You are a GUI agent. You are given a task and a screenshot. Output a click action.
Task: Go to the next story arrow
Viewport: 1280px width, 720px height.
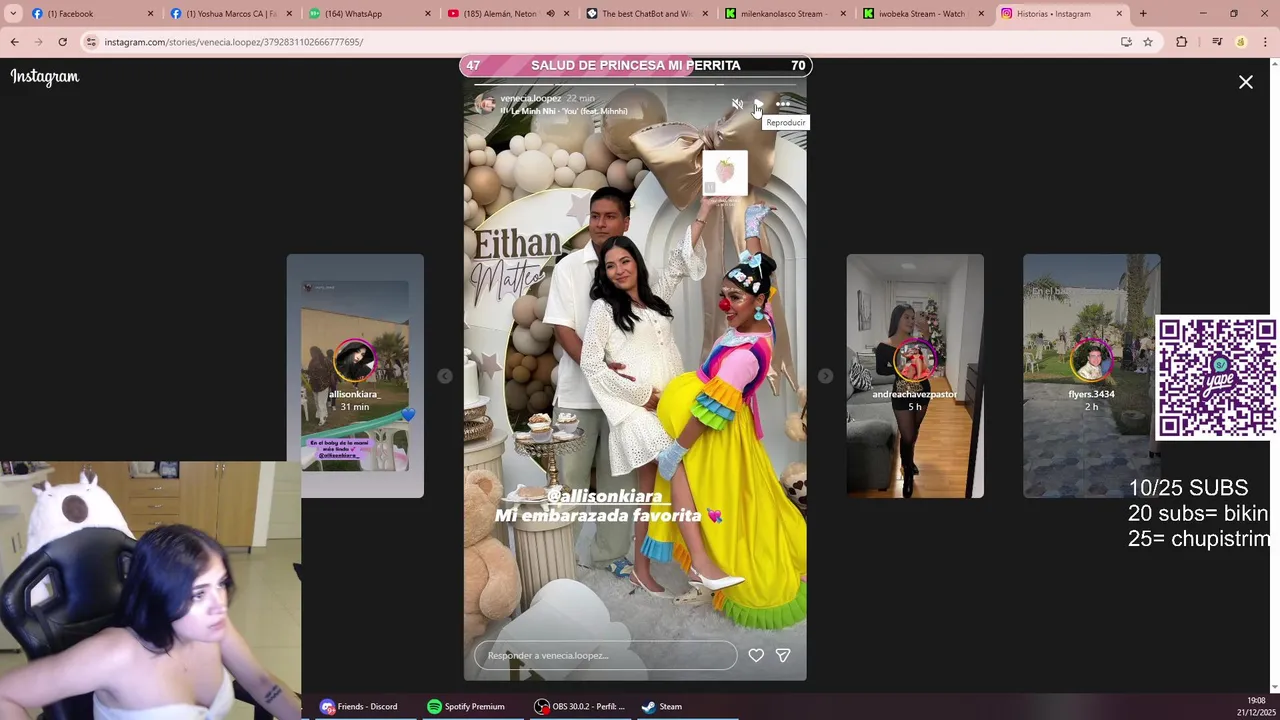click(x=825, y=376)
